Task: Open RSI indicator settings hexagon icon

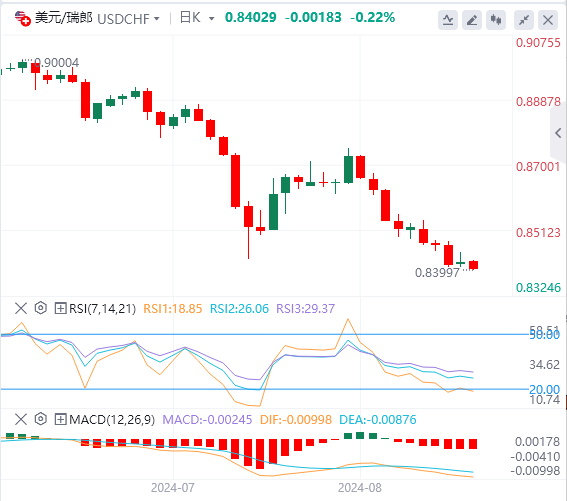Action: [x=41, y=308]
